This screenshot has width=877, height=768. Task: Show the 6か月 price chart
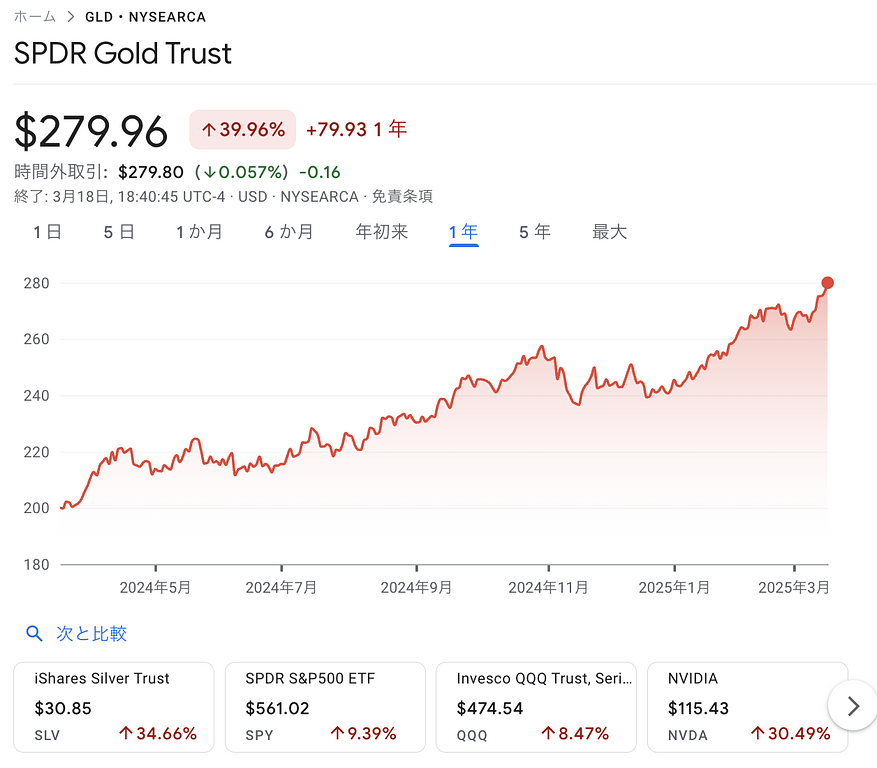[289, 232]
